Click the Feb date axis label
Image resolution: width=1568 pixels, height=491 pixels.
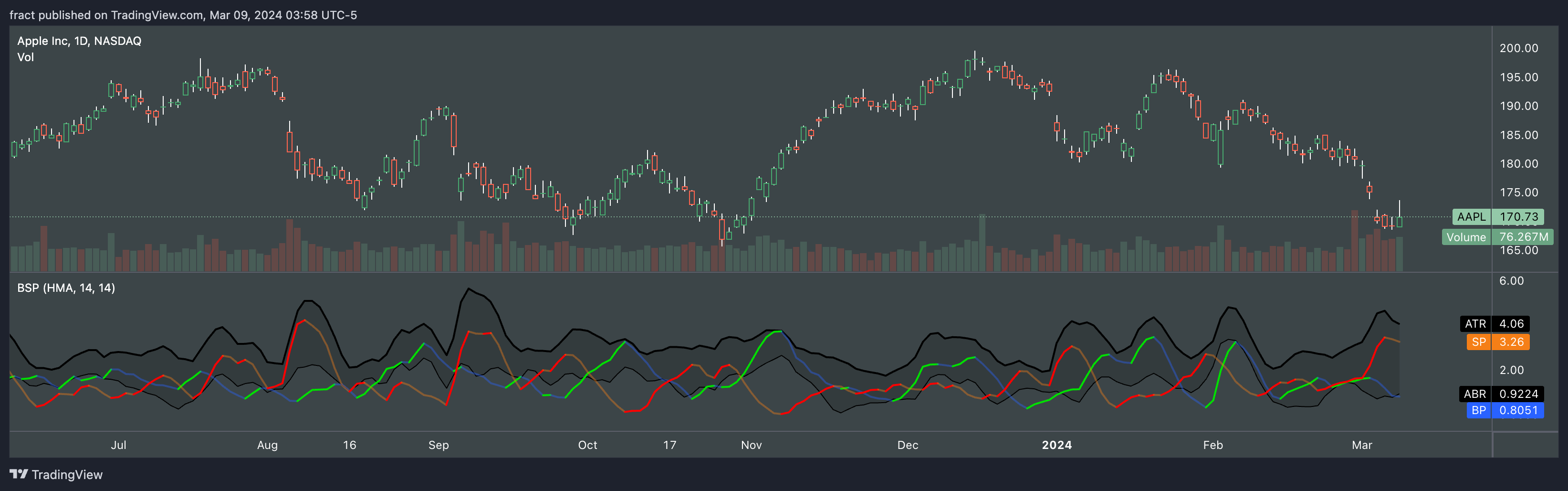click(1213, 445)
